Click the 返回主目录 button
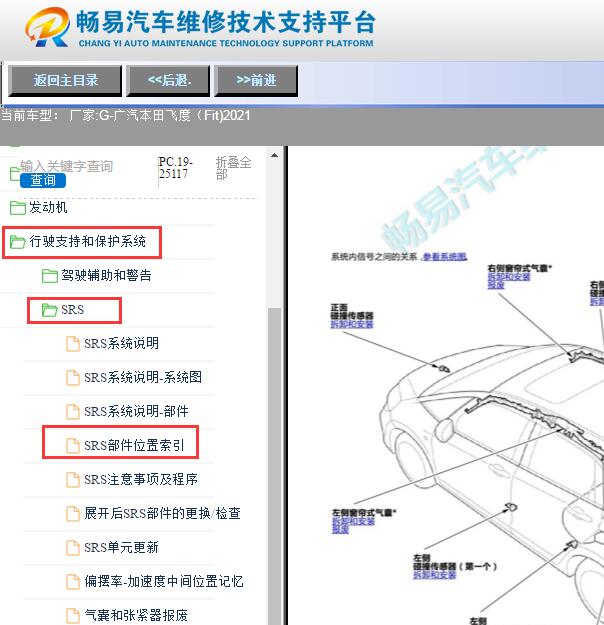Screen dimensions: 604x625 [65, 81]
